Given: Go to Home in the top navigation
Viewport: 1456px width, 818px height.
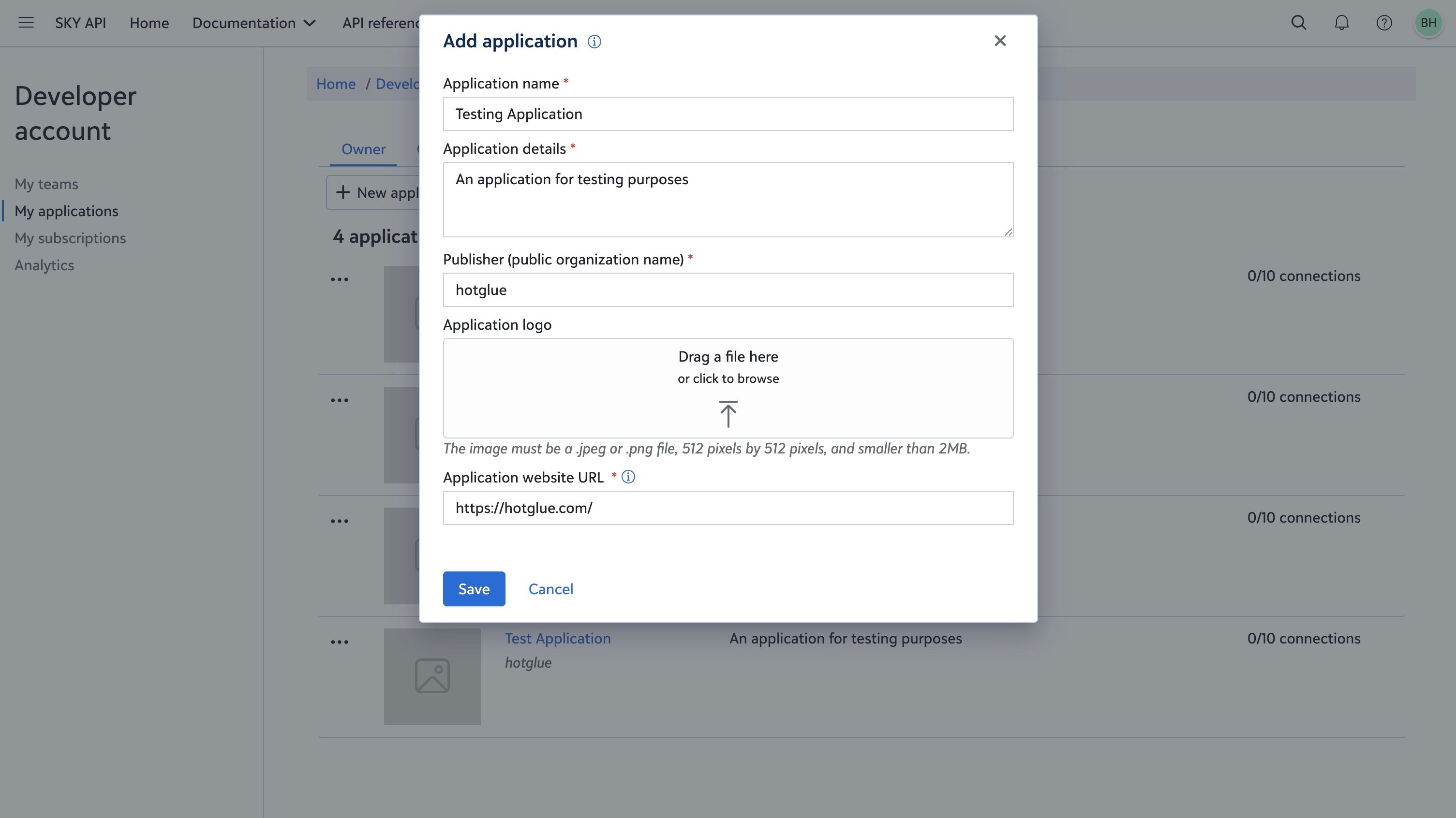Looking at the screenshot, I should [149, 23].
